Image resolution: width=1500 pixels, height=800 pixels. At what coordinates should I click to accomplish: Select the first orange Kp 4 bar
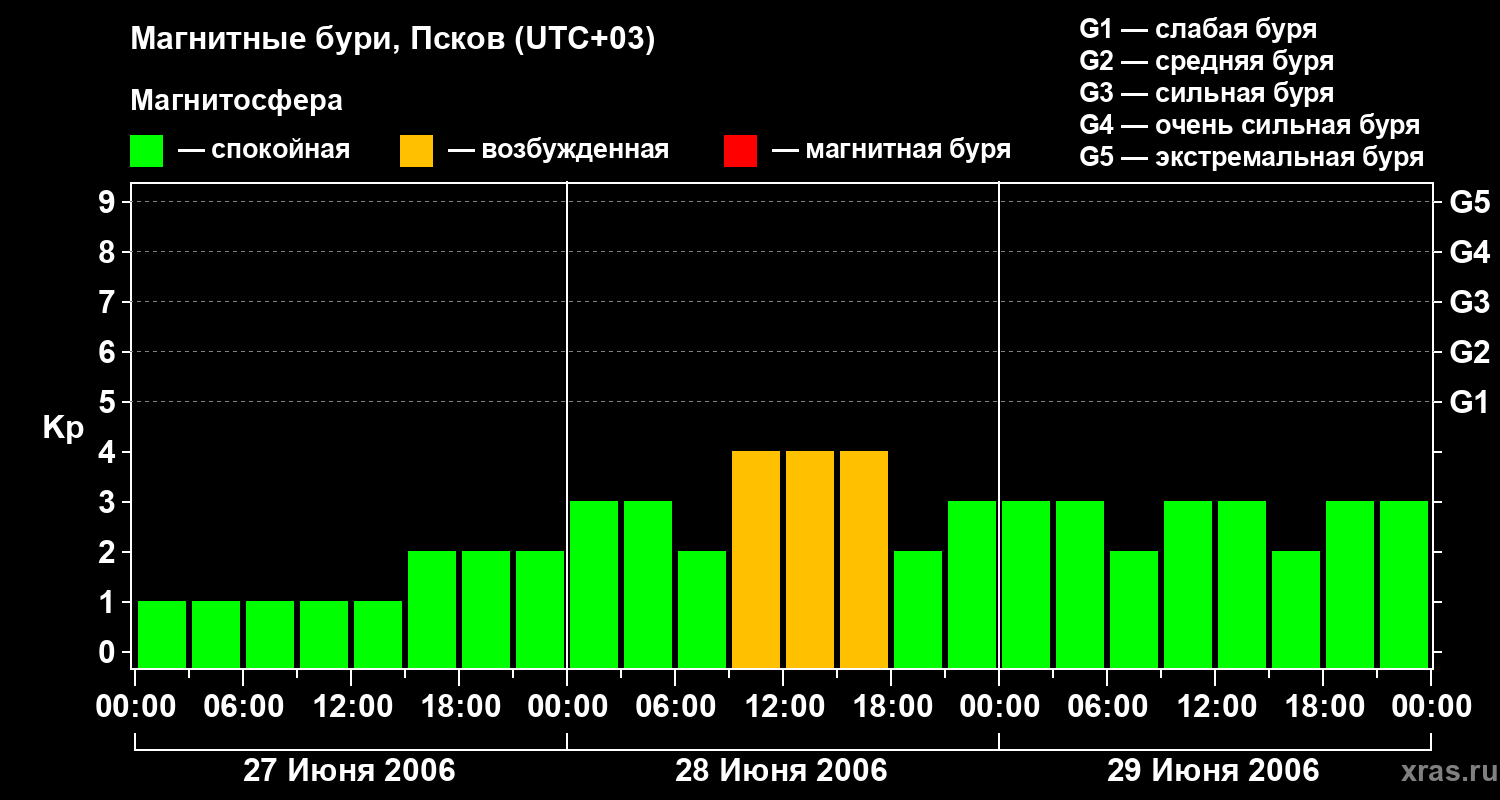[756, 559]
